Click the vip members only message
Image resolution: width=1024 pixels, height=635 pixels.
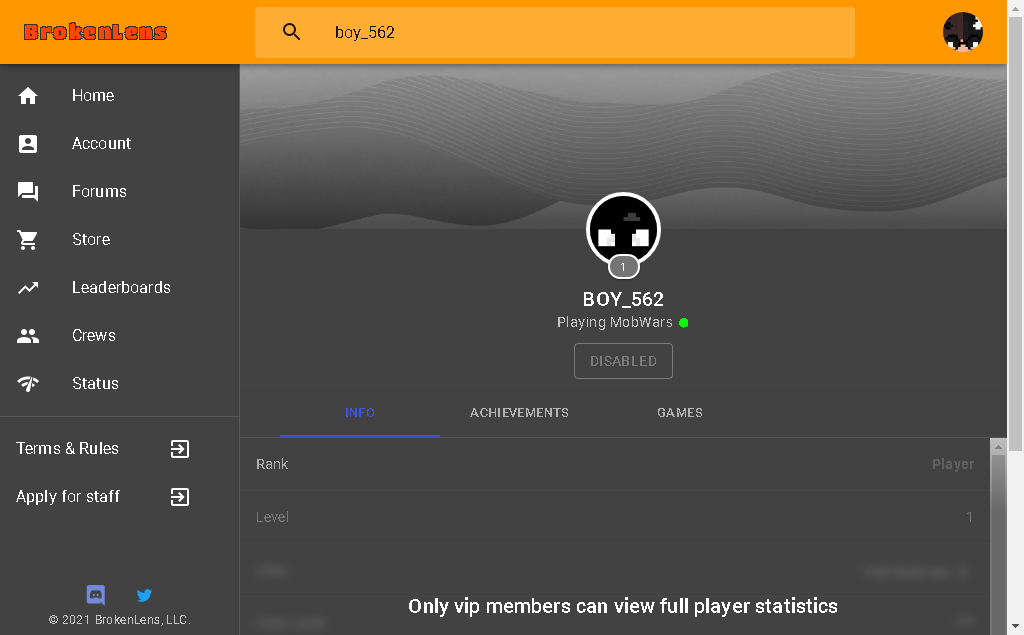pos(623,606)
